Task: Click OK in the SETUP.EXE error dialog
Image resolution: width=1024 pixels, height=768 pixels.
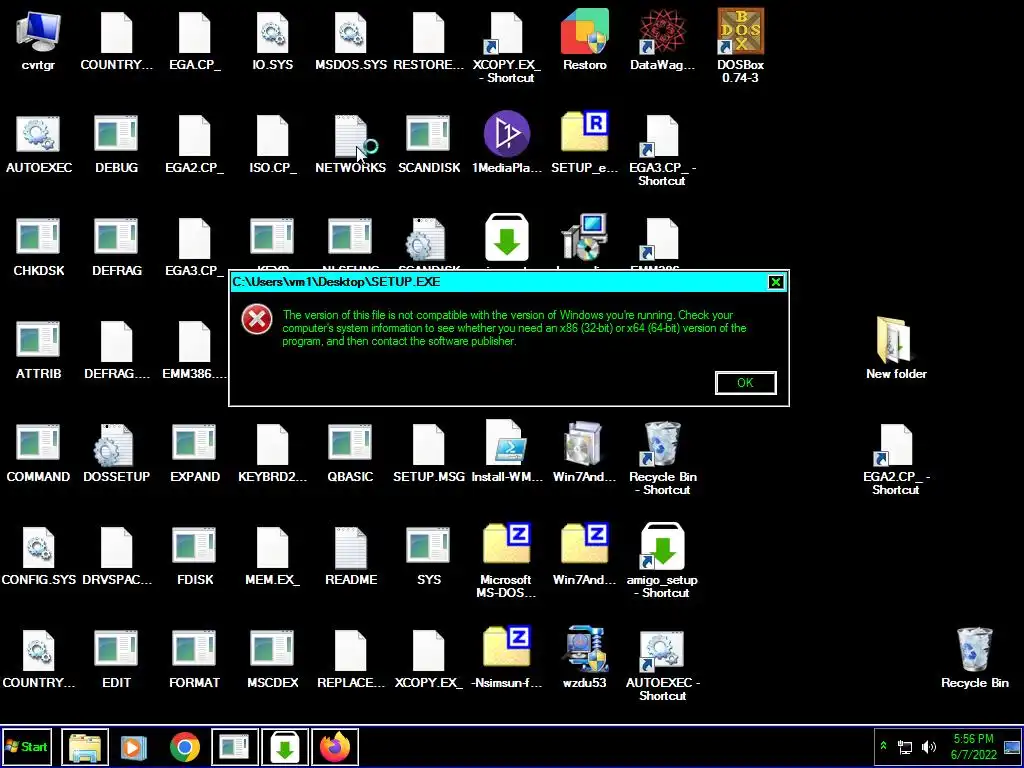Action: tap(745, 383)
